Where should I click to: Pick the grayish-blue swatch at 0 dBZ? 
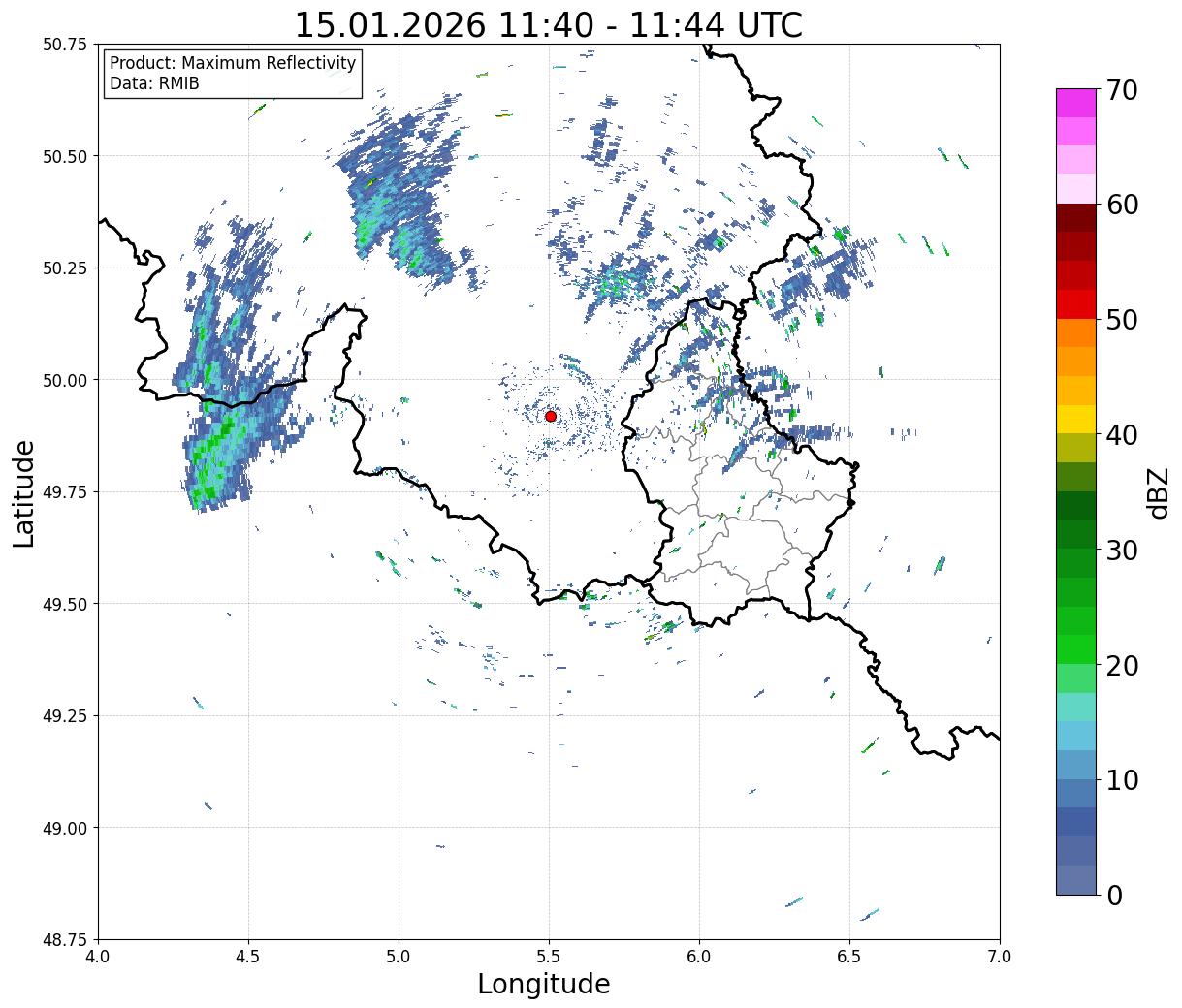tap(1076, 880)
